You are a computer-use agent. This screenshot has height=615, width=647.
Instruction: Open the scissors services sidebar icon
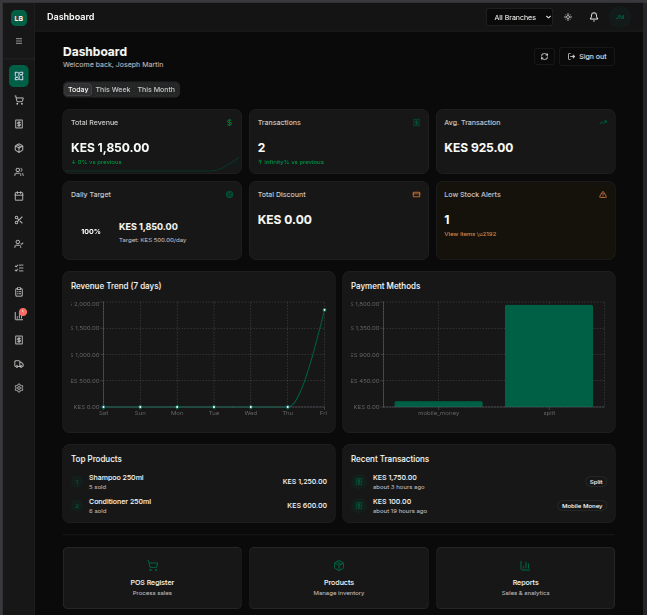tap(19, 220)
